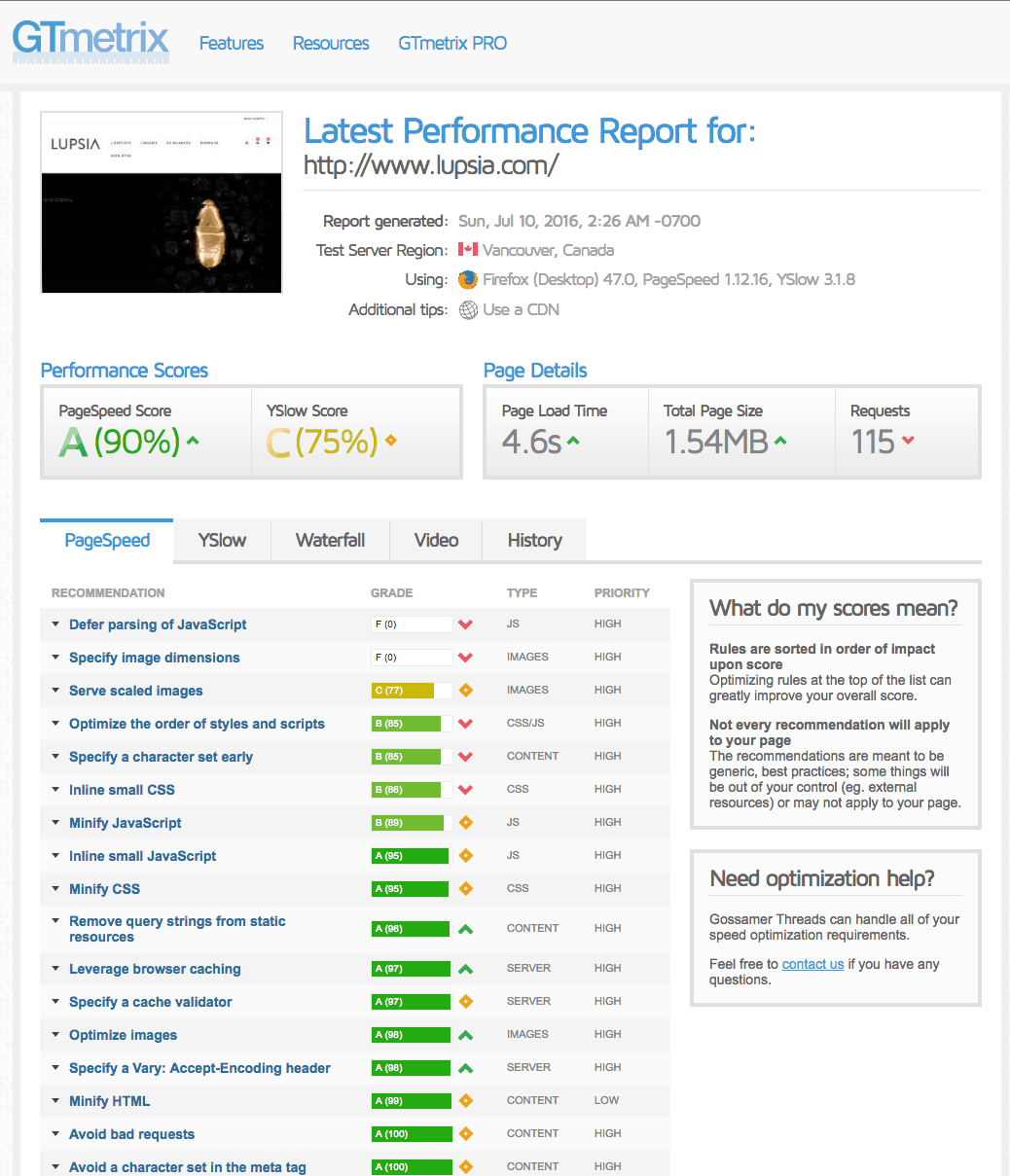Expand the Minify JavaScript triangle
The height and width of the screenshot is (1176, 1010).
pos(55,823)
